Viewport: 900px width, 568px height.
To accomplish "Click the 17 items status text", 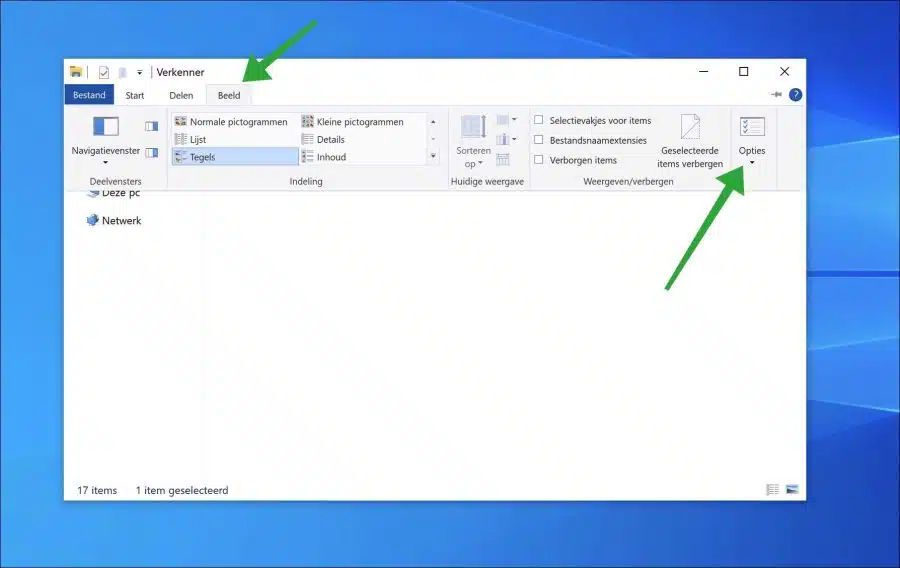I will [97, 491].
